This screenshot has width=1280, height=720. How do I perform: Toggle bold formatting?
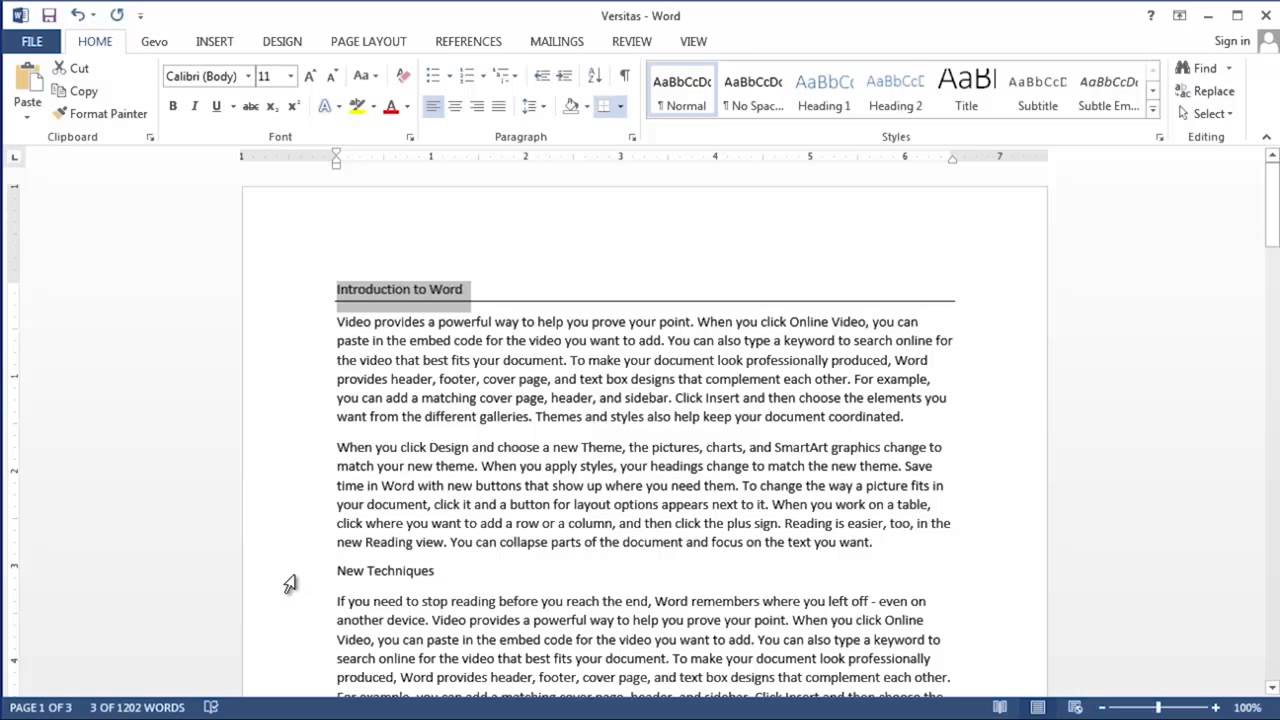173,106
